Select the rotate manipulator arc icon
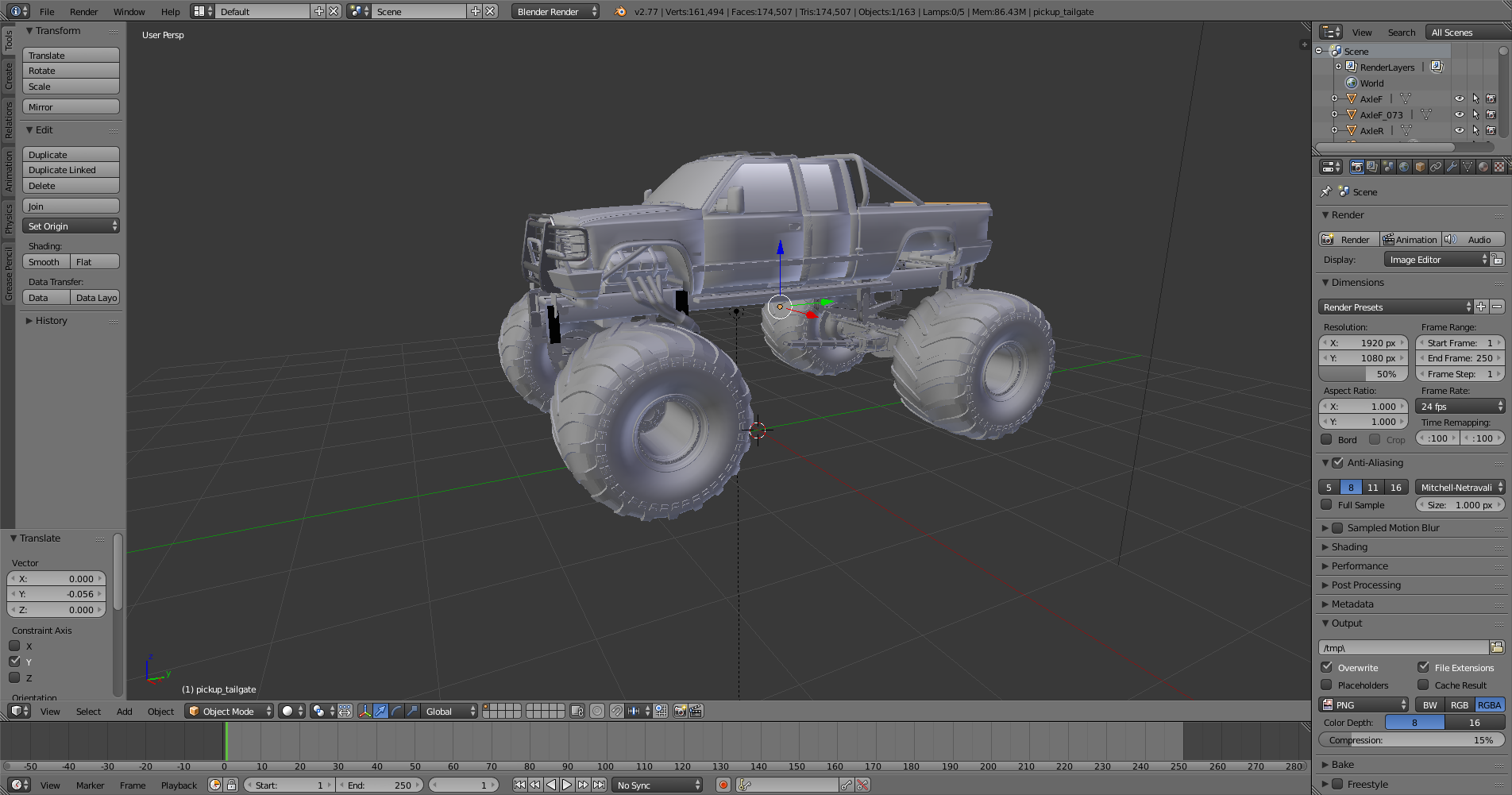 (x=396, y=711)
